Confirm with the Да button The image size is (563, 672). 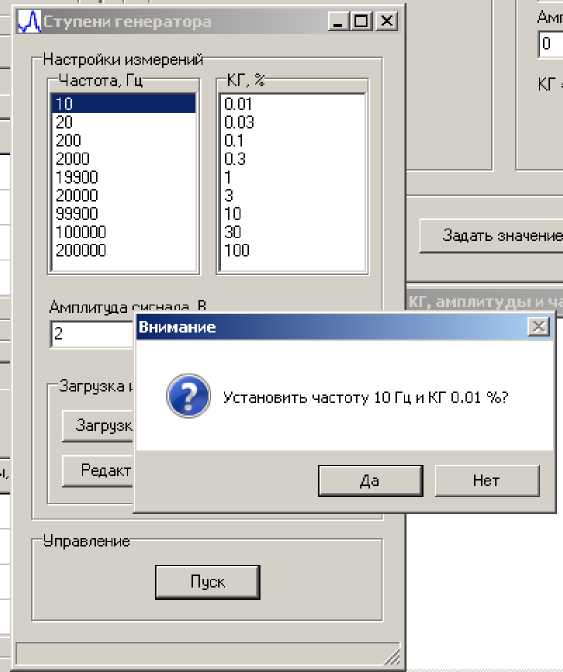pyautogui.click(x=370, y=480)
